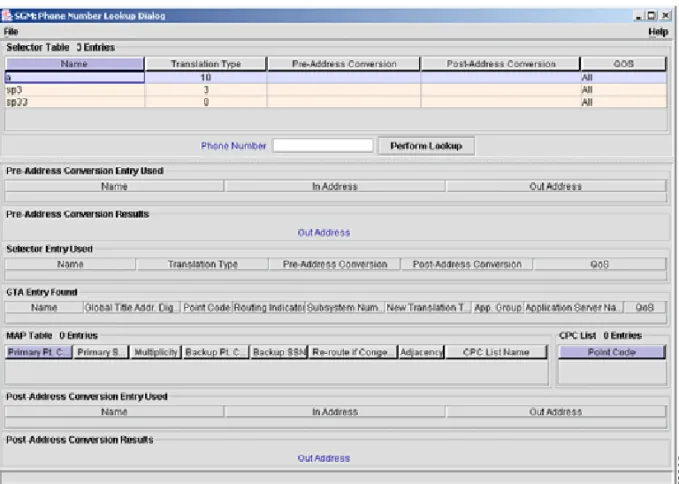Sort Selector Table by Name column
This screenshot has height=484, width=679.
[74, 64]
